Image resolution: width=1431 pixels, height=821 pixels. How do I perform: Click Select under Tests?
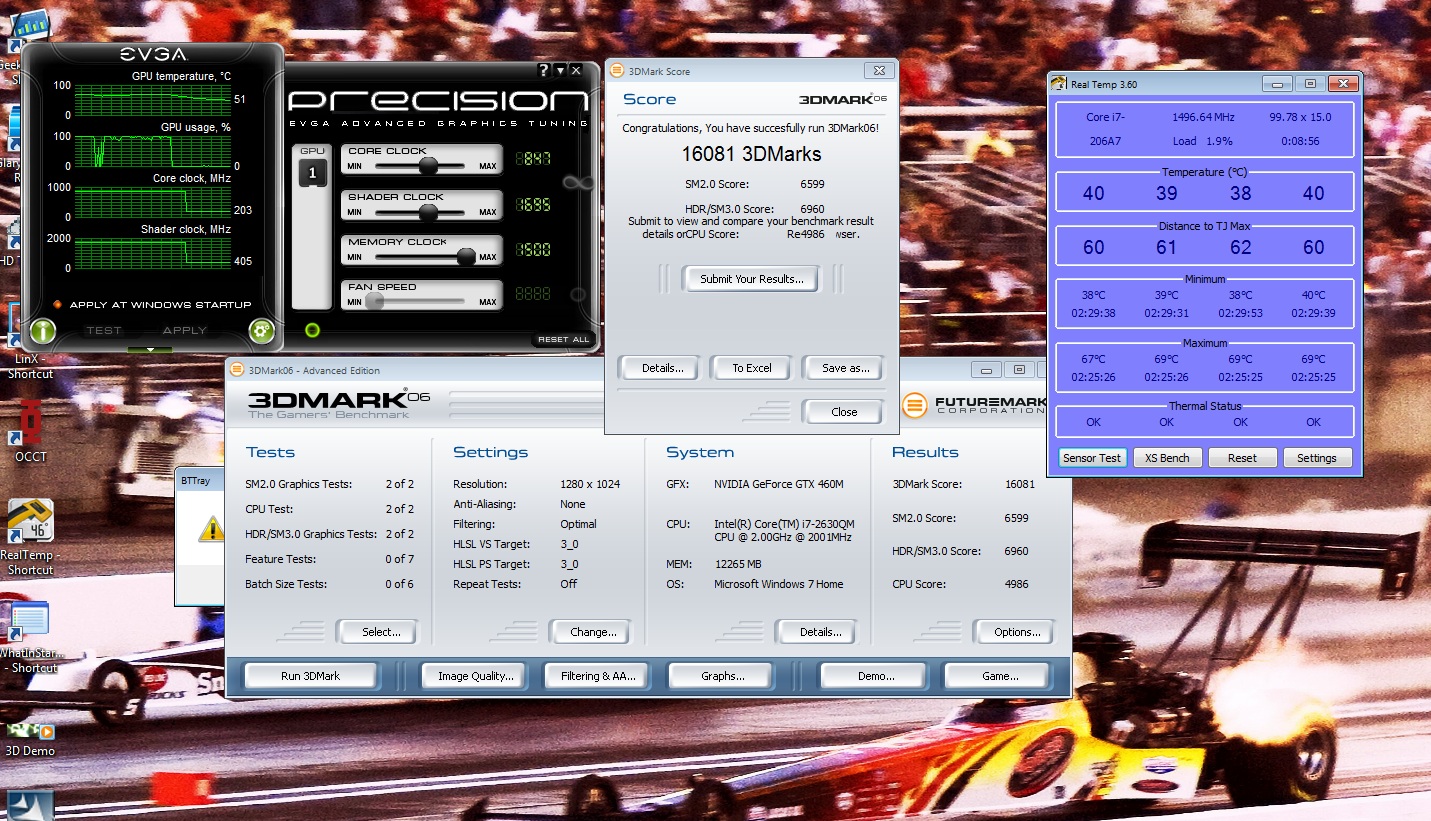(379, 632)
